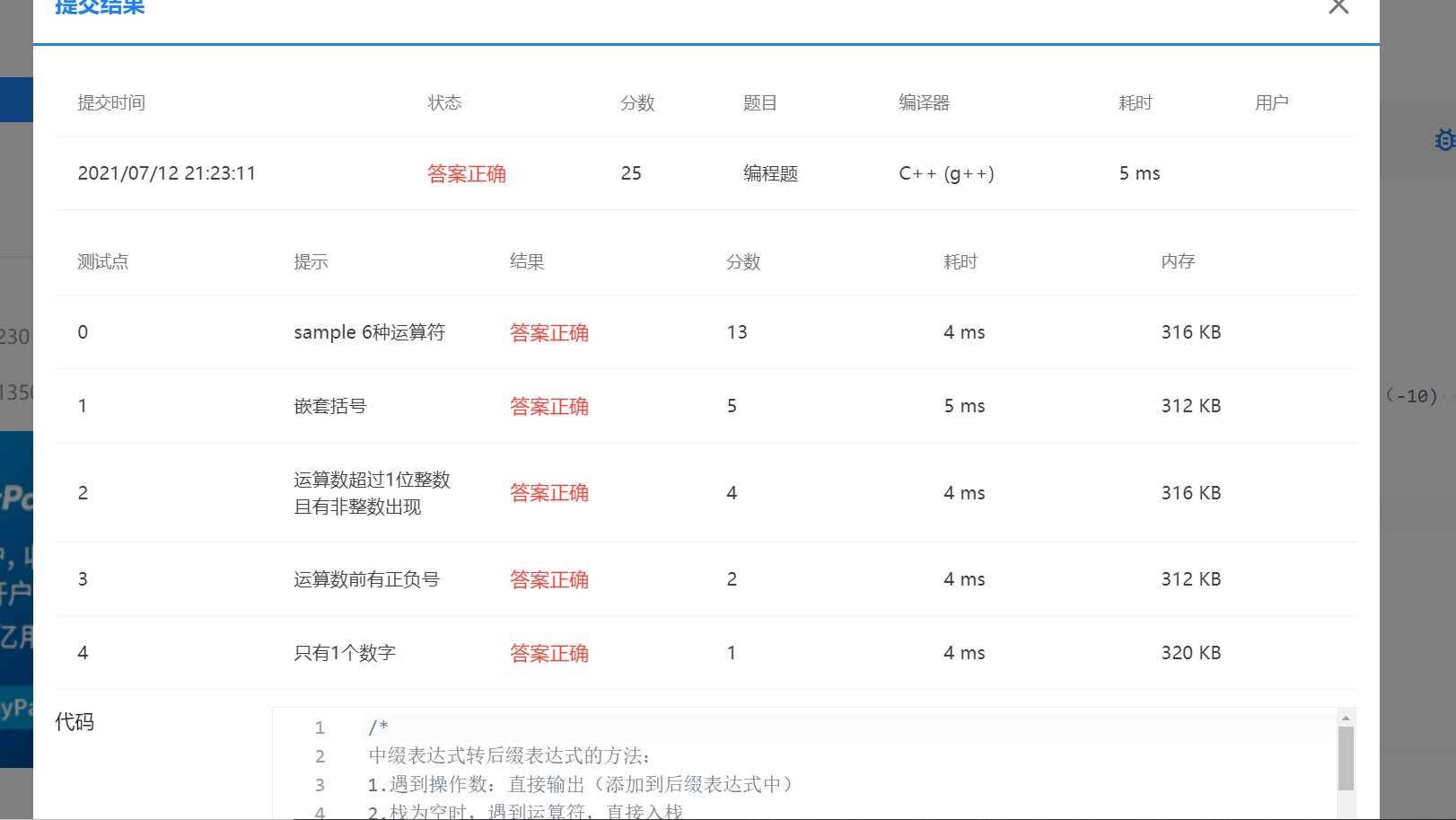Click code line 2 中缀表达式转后缀表达式的方法

[510, 756]
